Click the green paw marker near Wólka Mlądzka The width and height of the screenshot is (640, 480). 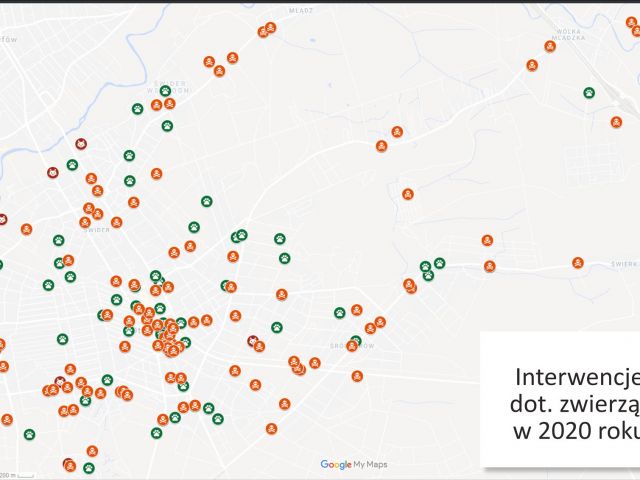point(589,93)
